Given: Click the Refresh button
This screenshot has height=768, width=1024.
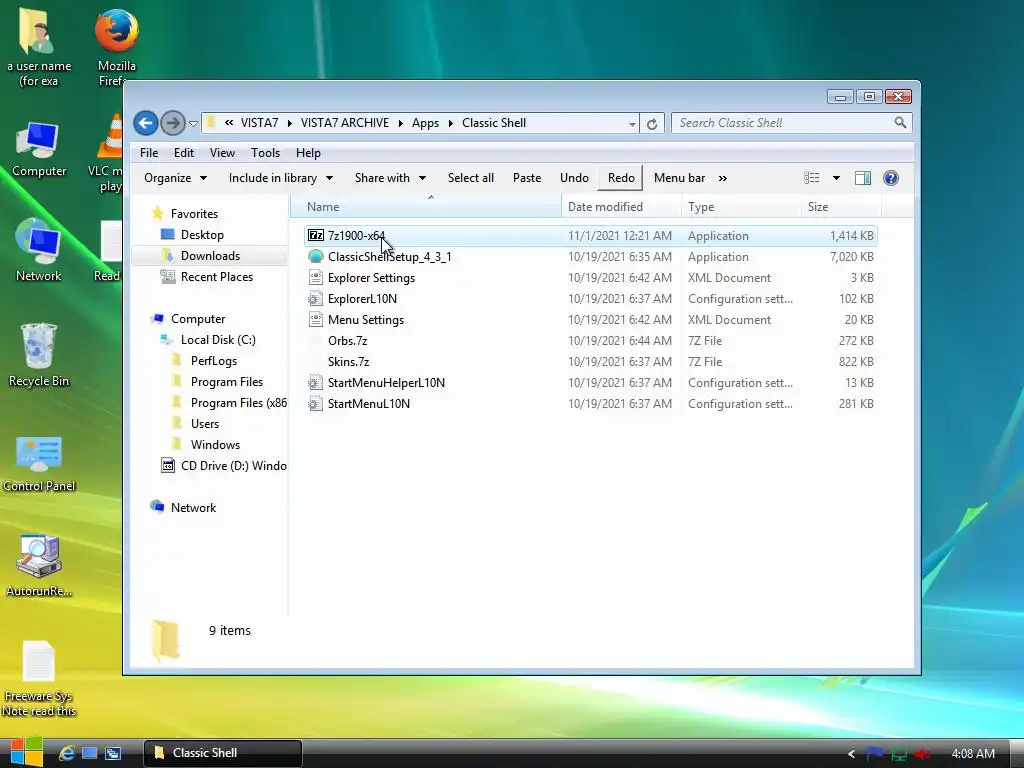Looking at the screenshot, I should click(x=652, y=123).
